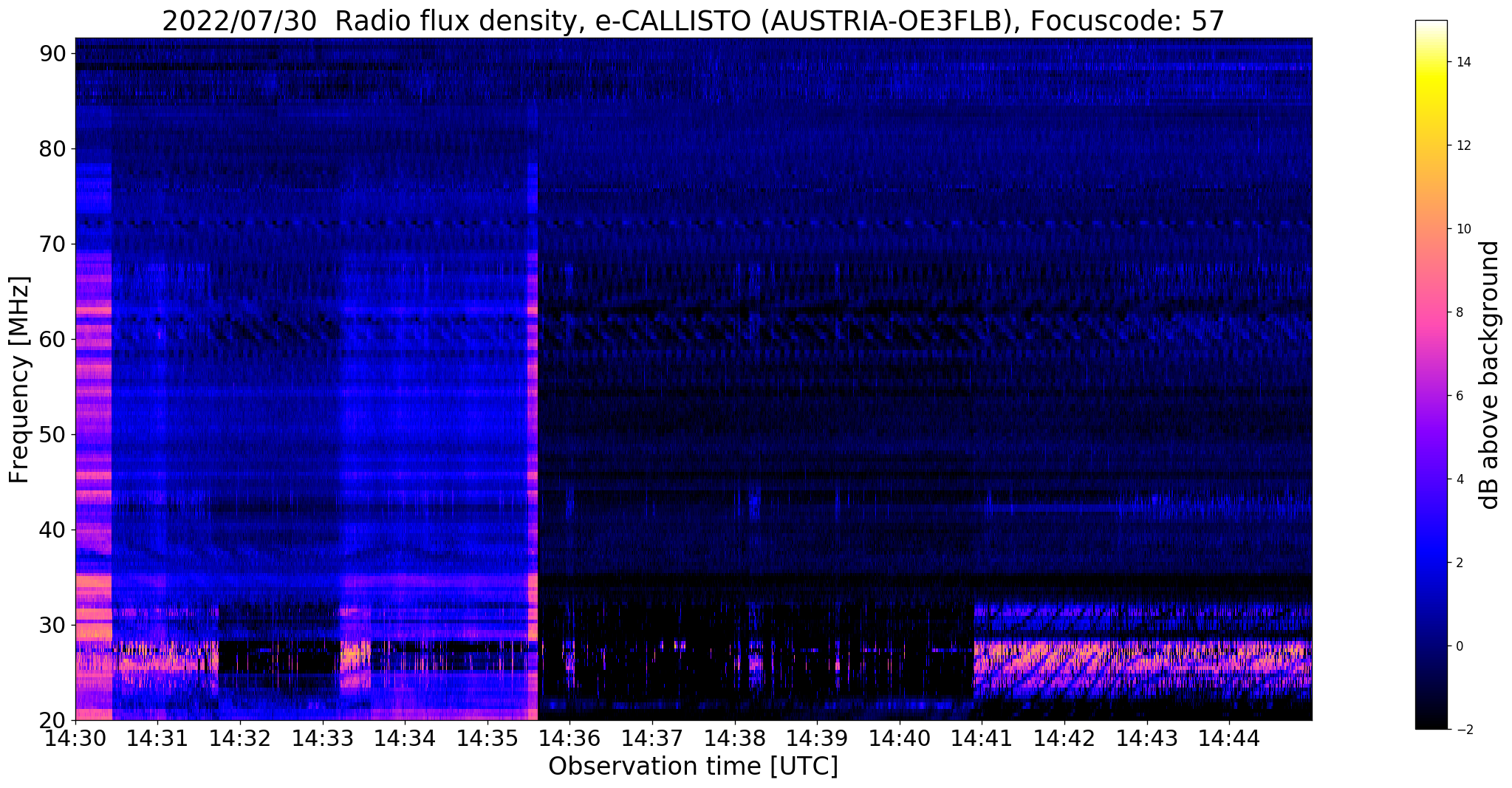The width and height of the screenshot is (1512, 788).
Task: Click the 20 MHz frequency tick label
Action: click(52, 721)
